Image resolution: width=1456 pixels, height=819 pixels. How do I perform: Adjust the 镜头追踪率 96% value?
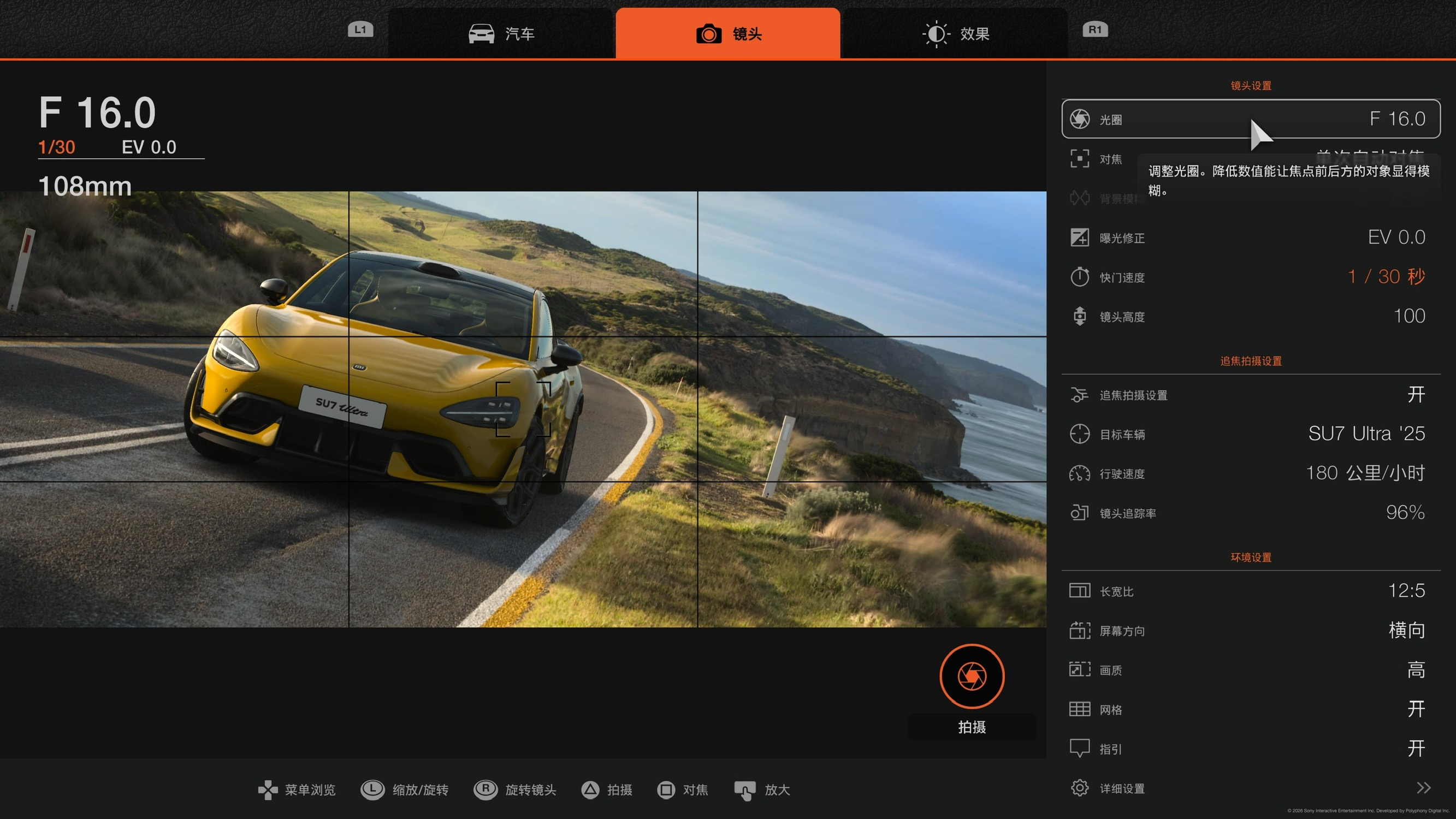1405,513
